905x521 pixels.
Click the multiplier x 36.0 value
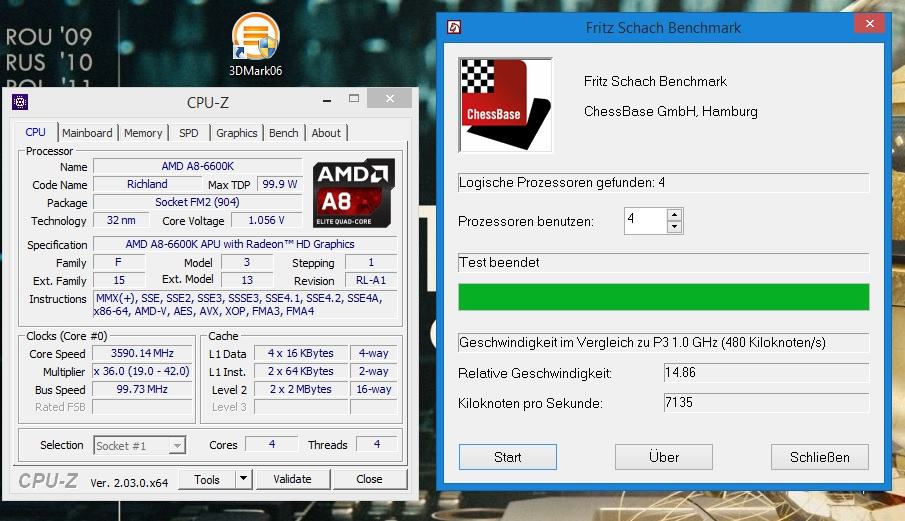(x=142, y=371)
